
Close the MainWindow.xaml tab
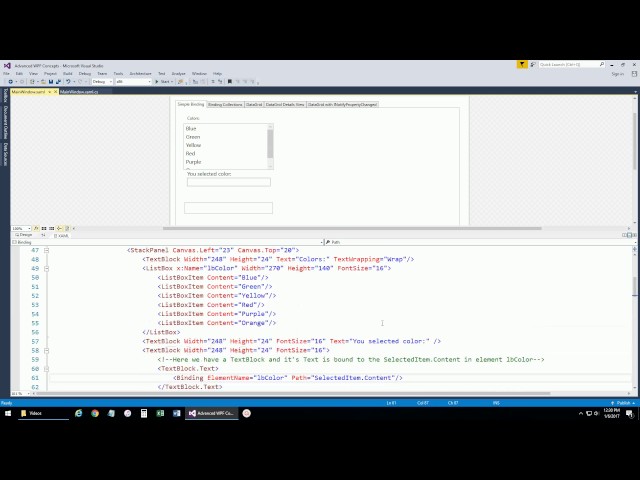tap(56, 92)
